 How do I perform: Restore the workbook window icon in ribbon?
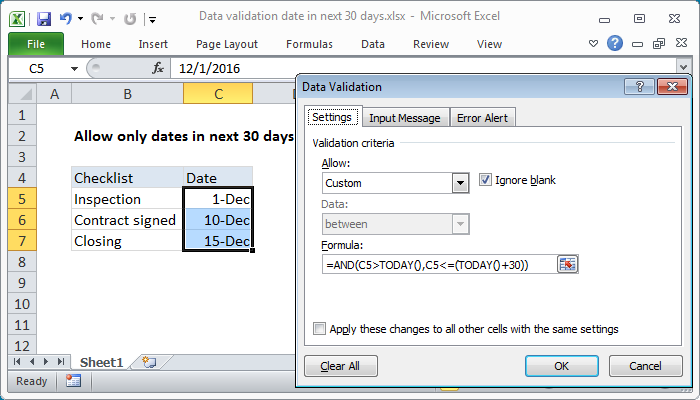click(x=659, y=44)
